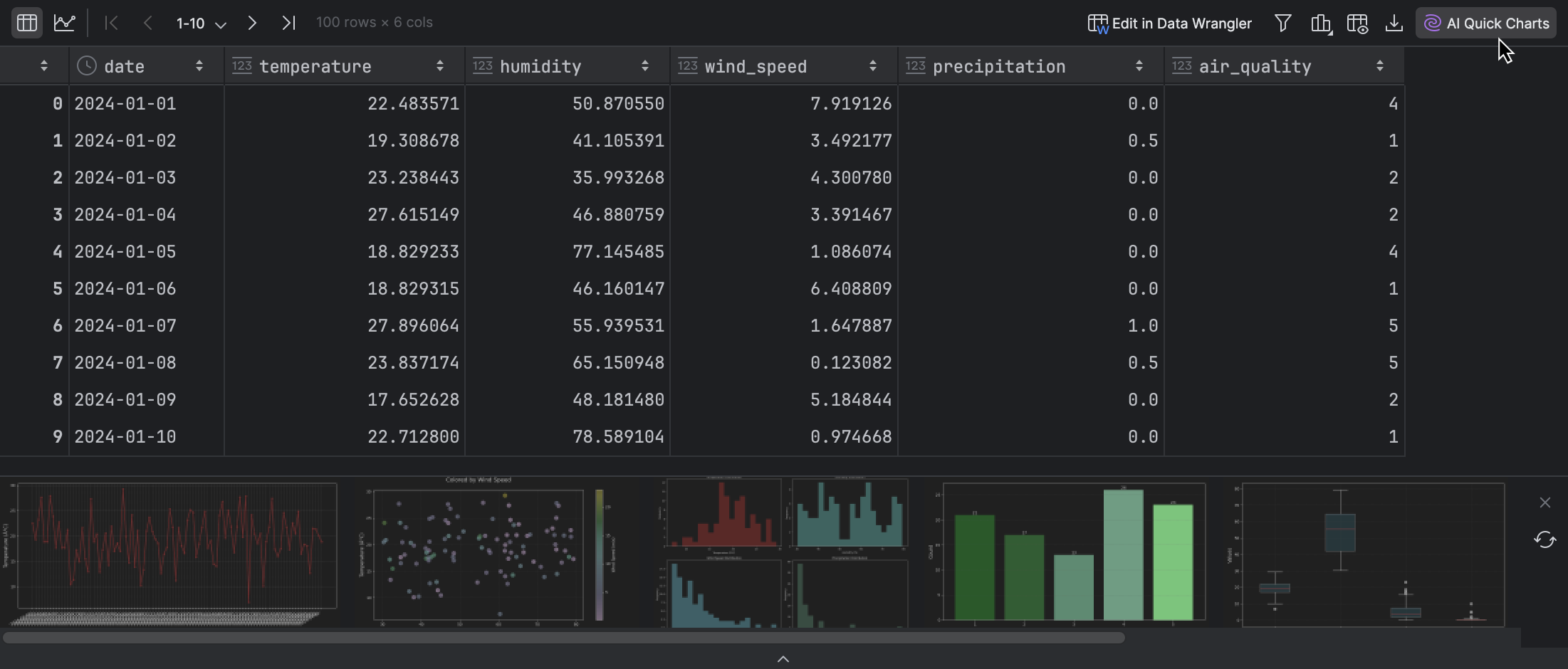Refresh the quick charts panel

coord(1545,539)
